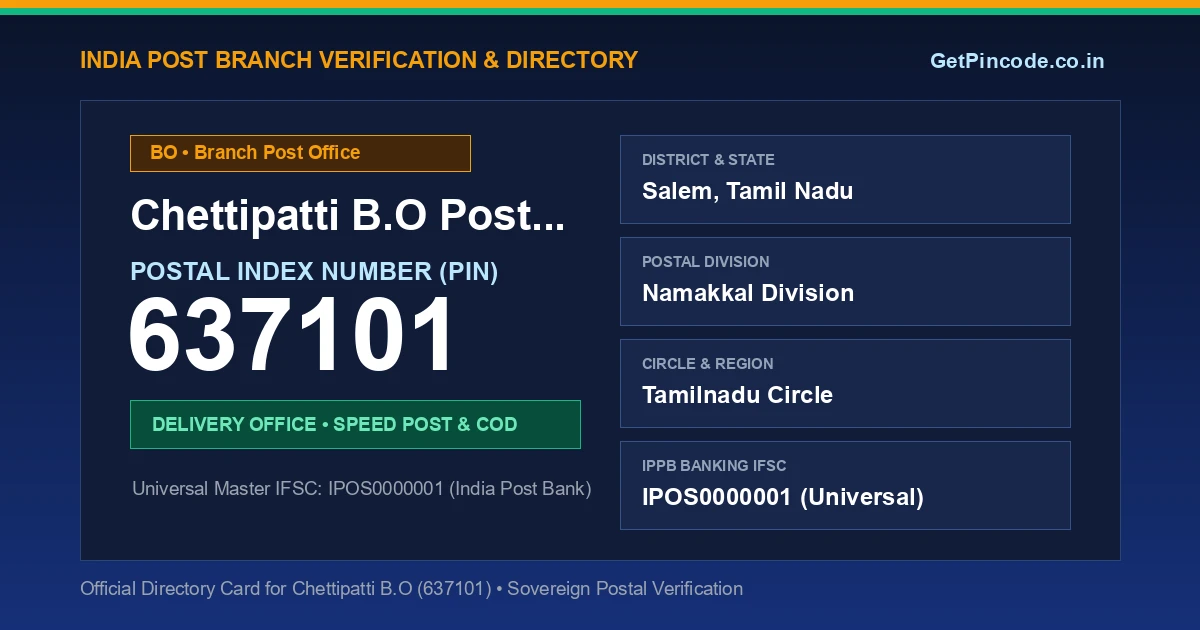The width and height of the screenshot is (1200, 630).
Task: Select the IPOS0000001 (Universal) code
Action: click(x=783, y=497)
